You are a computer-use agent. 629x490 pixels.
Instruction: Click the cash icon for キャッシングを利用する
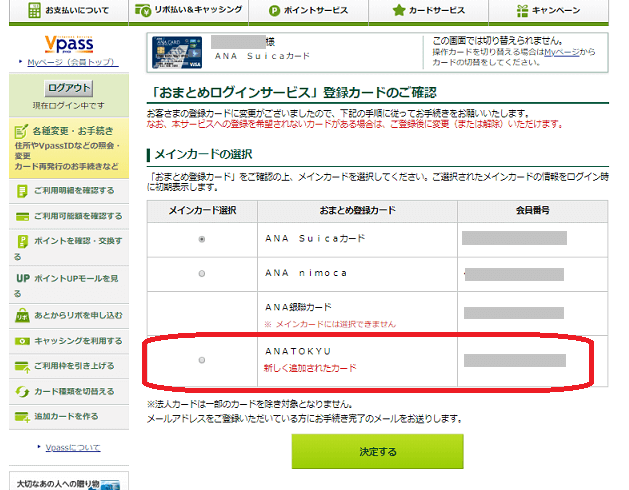pyautogui.click(x=22, y=341)
